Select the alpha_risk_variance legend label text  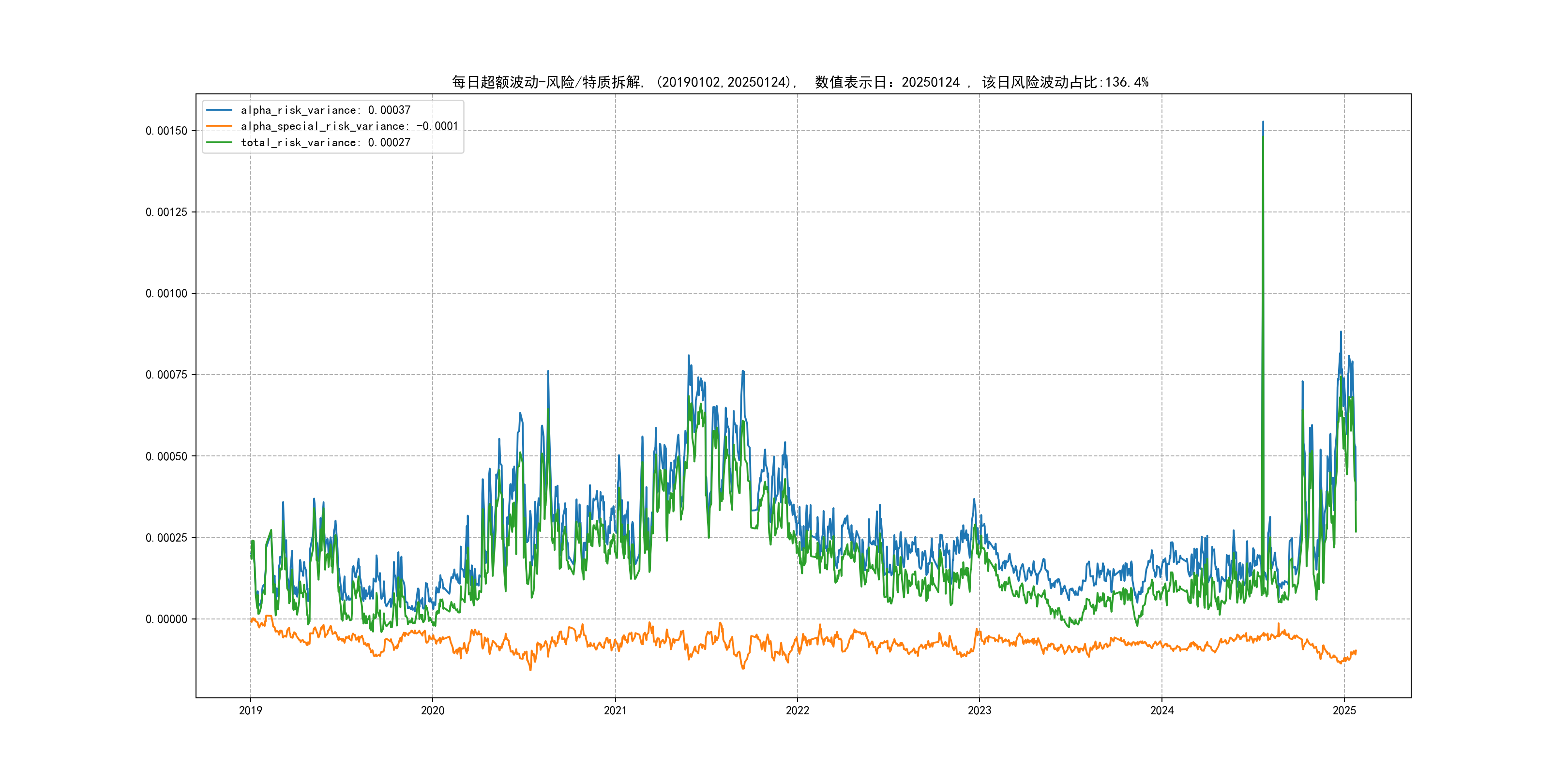[325, 110]
